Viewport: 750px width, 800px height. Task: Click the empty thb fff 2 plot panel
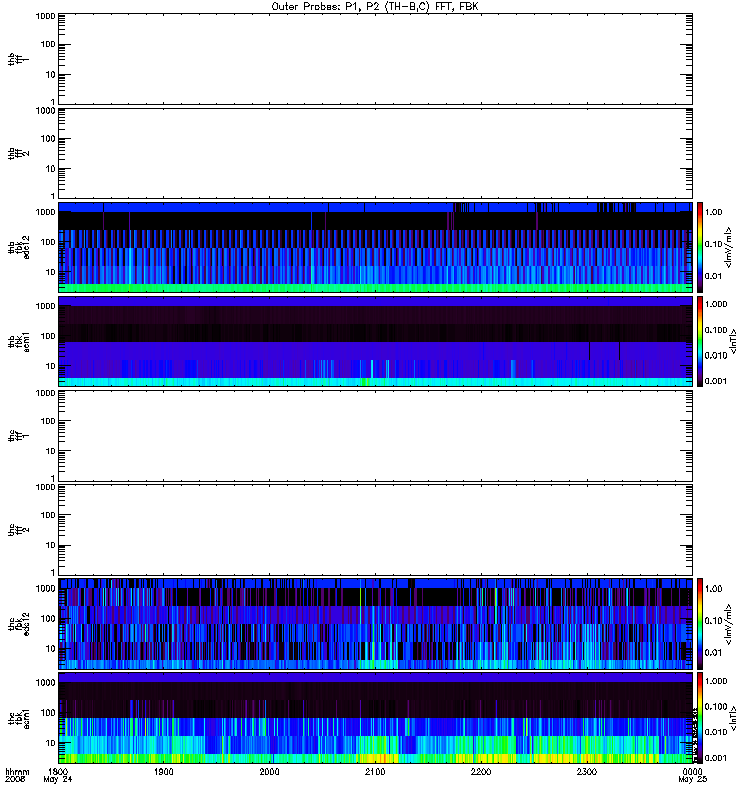pos(375,154)
